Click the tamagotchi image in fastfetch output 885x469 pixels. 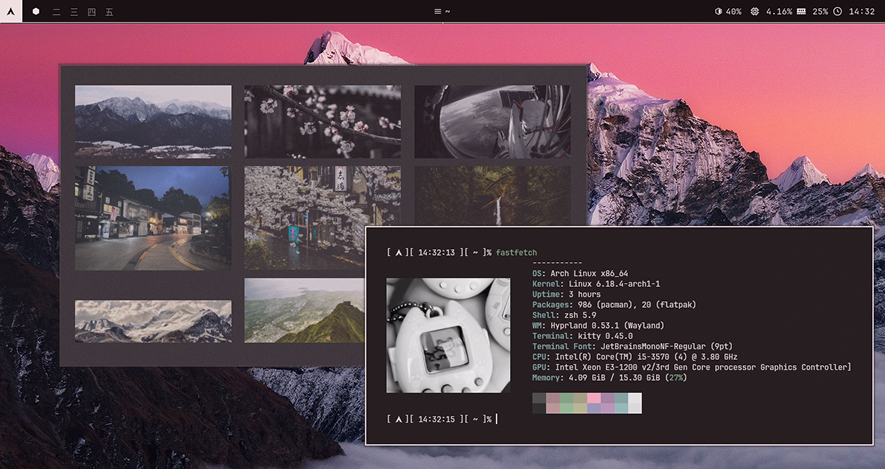coord(448,335)
